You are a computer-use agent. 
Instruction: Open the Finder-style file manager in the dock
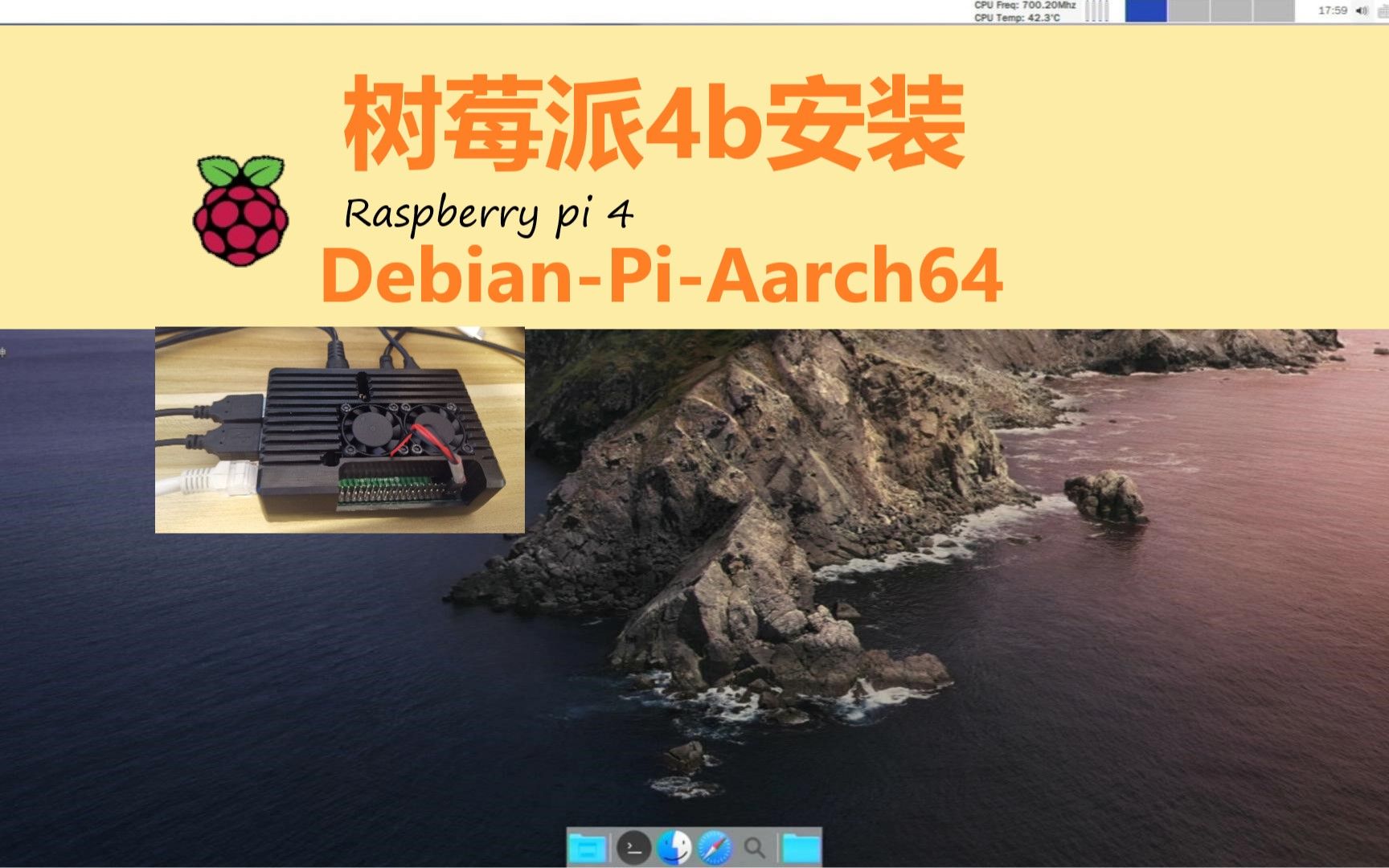[674, 848]
